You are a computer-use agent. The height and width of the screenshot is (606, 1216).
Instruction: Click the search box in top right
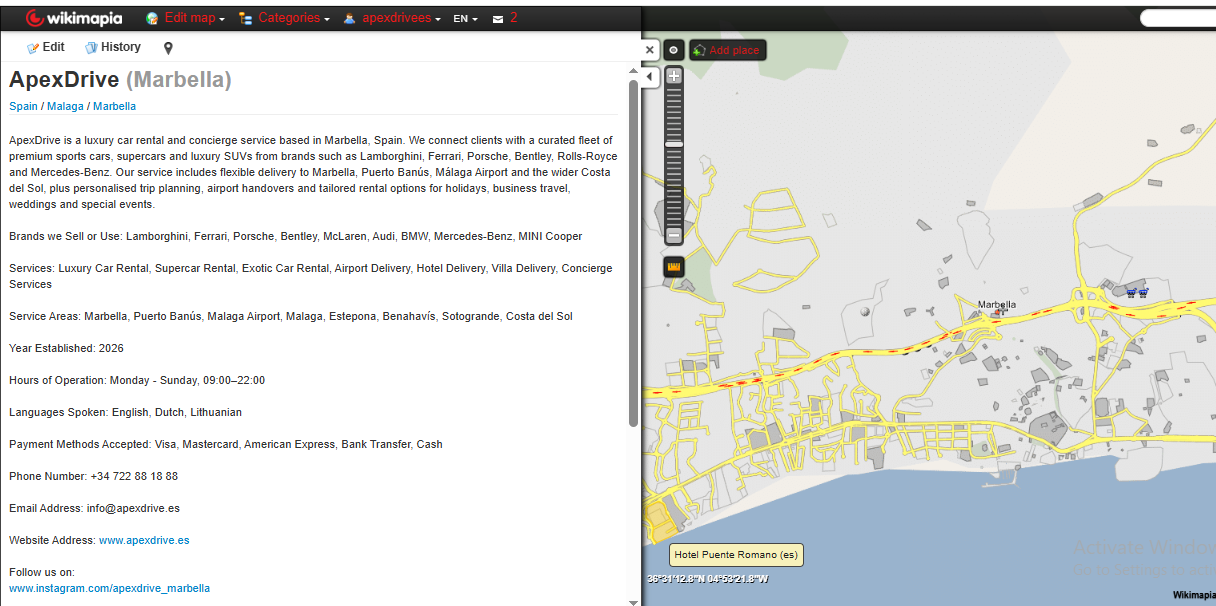pyautogui.click(x=1178, y=18)
